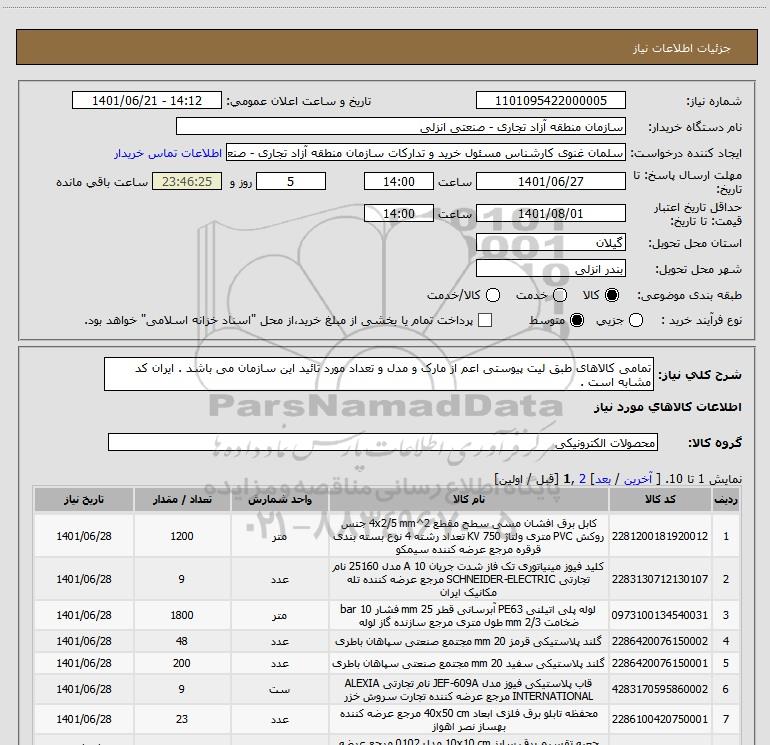Click quantity cell 23
770x745 pixels.
(x=182, y=719)
